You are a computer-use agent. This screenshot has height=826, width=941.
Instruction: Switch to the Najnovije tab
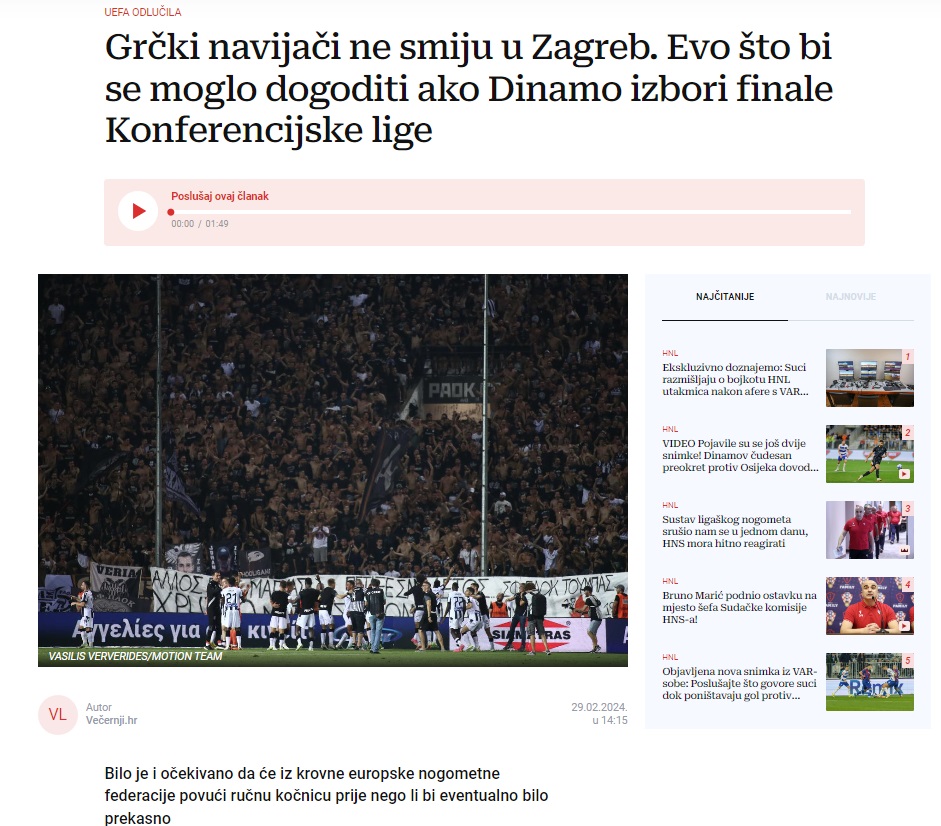click(x=850, y=297)
